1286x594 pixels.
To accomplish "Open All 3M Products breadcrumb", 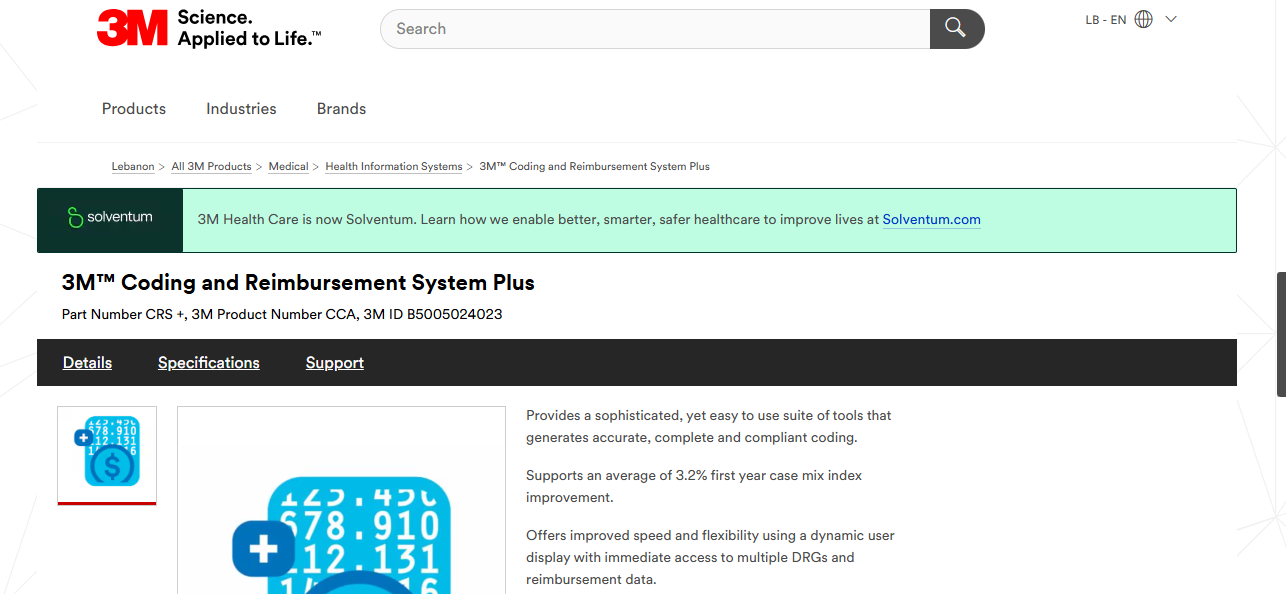I will [x=211, y=166].
